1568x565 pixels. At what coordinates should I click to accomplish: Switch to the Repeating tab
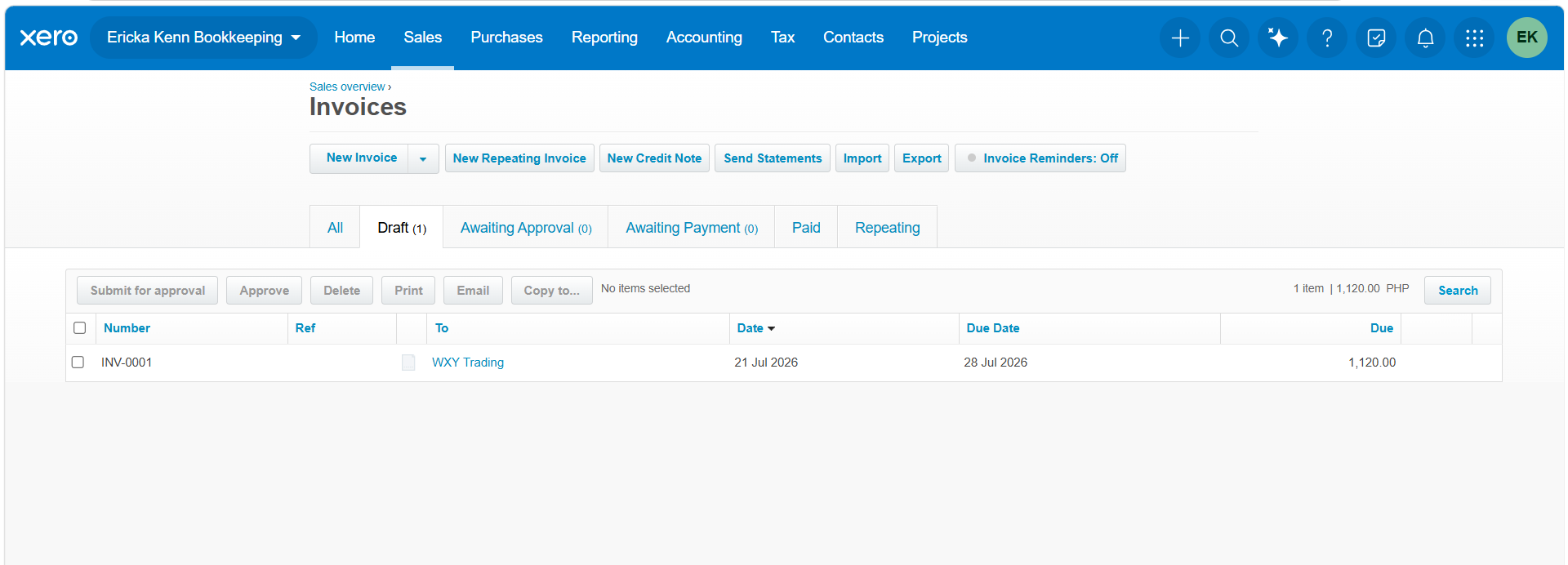click(887, 228)
